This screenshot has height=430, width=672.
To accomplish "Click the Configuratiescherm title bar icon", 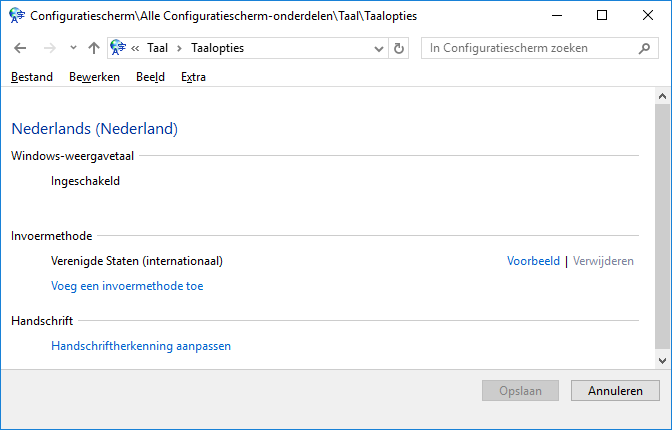I will point(16,16).
